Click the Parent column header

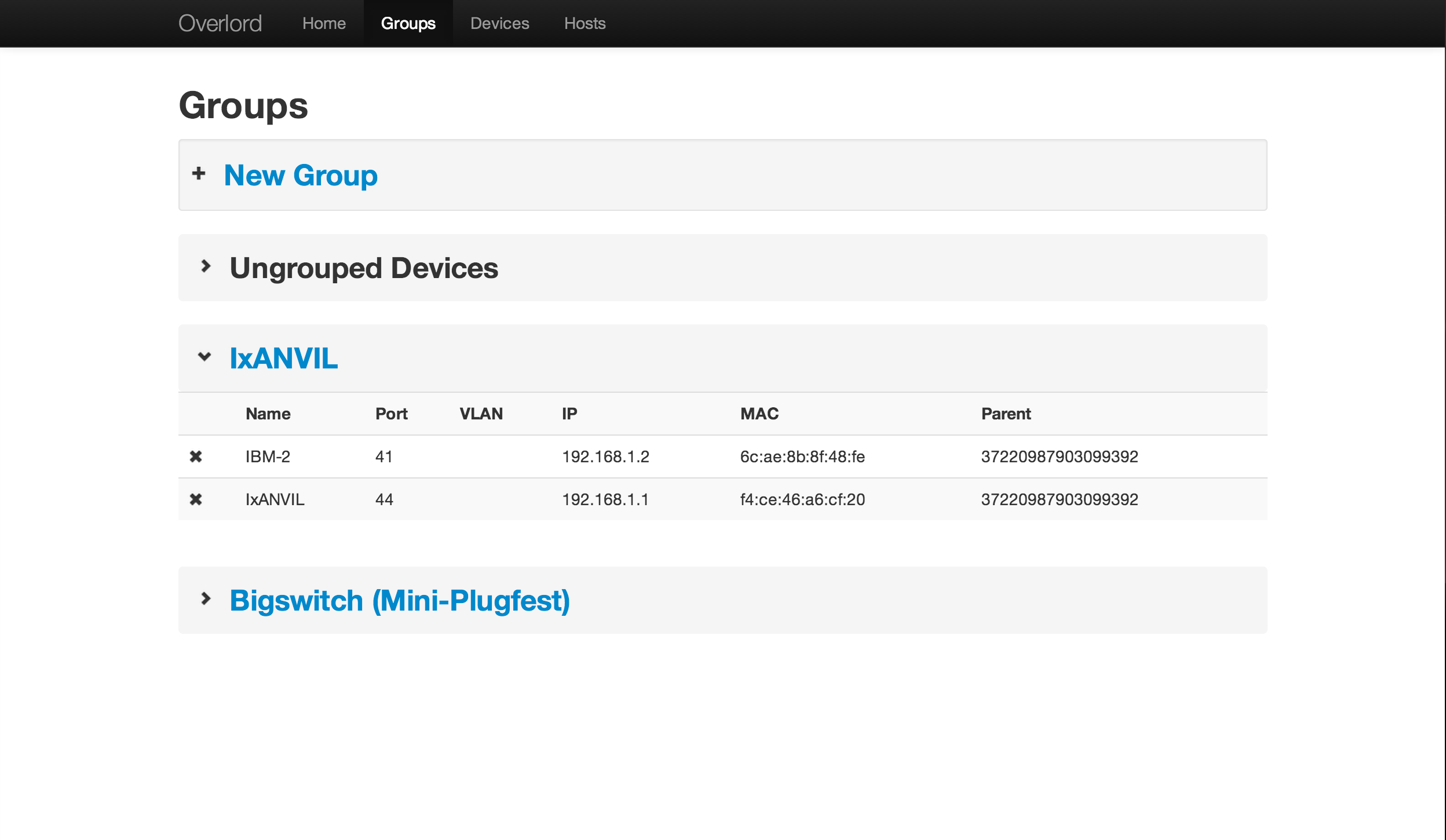click(x=1006, y=414)
